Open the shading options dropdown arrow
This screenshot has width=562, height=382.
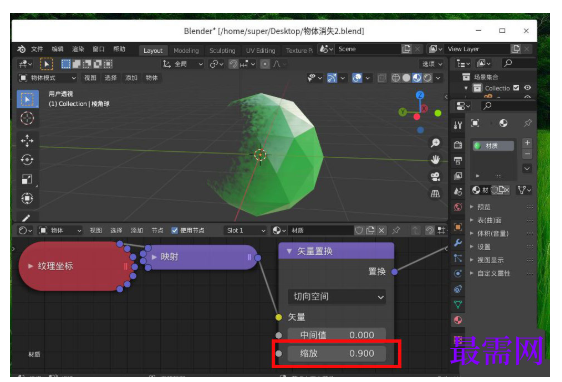438,78
